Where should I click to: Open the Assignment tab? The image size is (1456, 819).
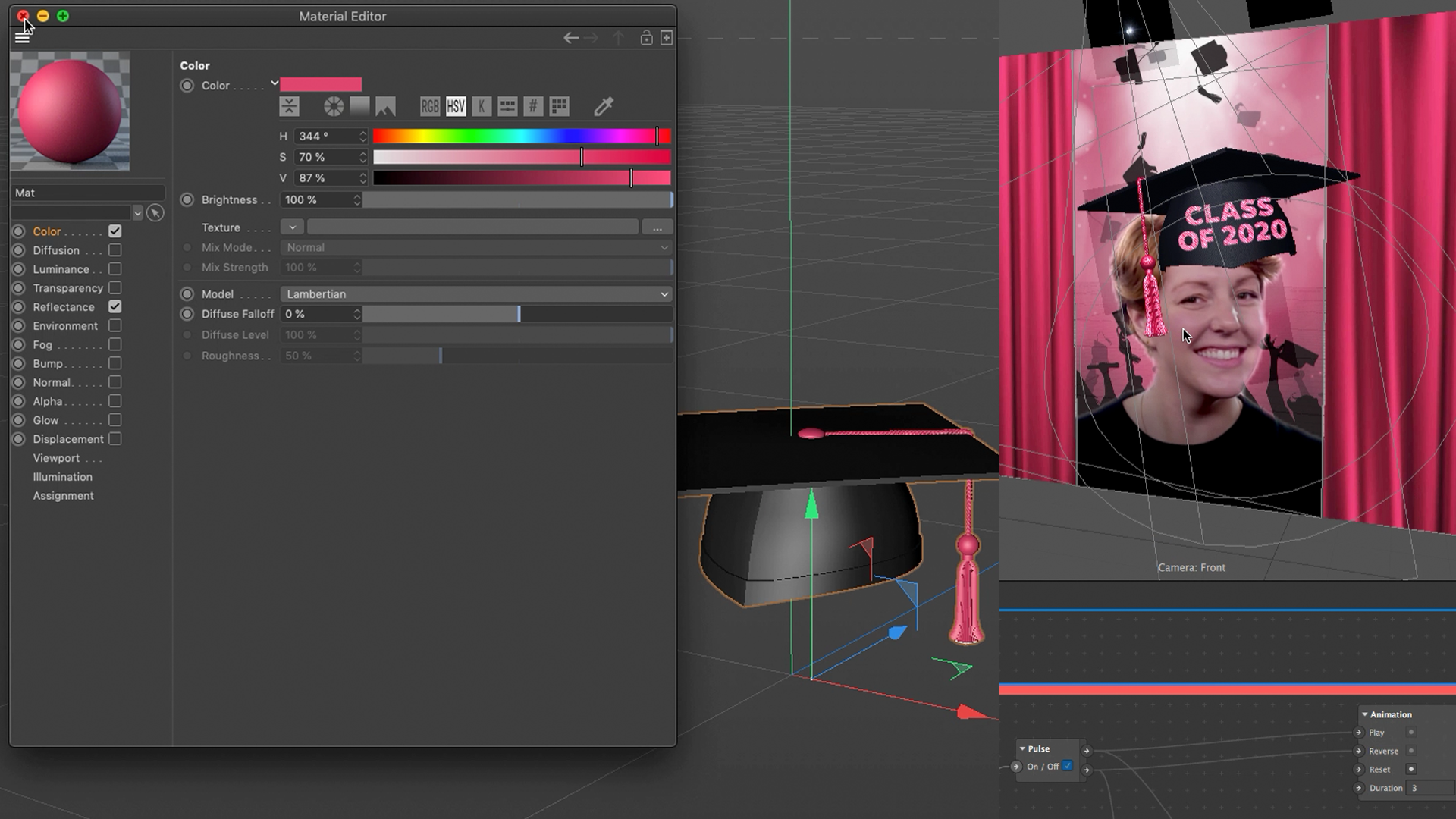63,496
